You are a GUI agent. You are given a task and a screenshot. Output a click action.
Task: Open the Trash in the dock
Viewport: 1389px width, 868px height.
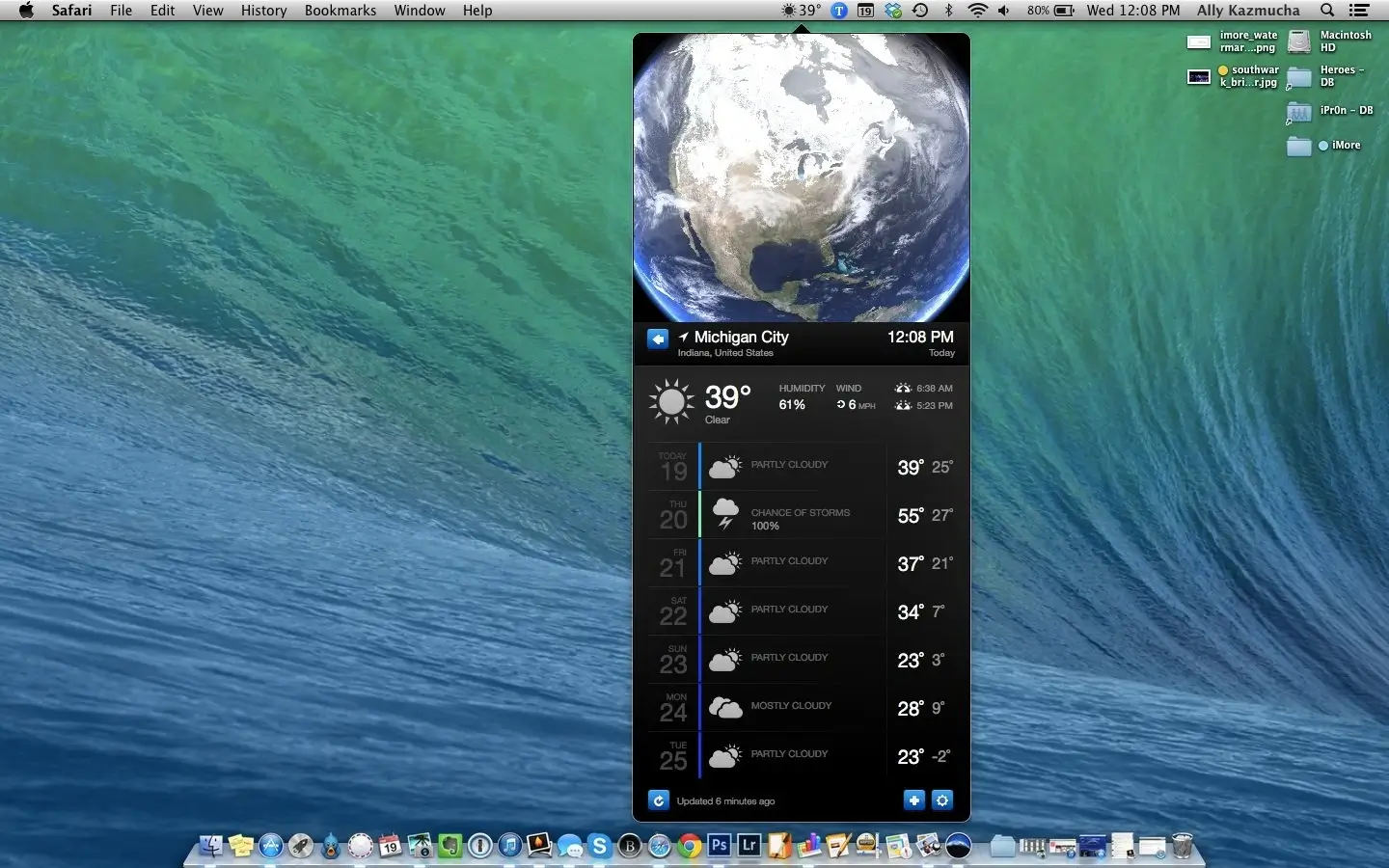click(1183, 846)
